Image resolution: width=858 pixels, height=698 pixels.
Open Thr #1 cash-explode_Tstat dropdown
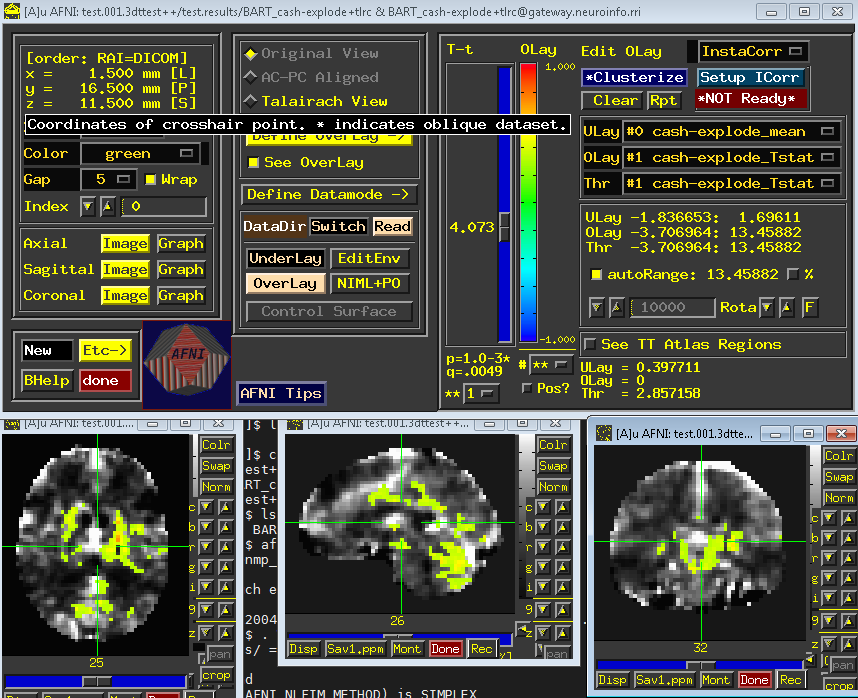point(731,184)
